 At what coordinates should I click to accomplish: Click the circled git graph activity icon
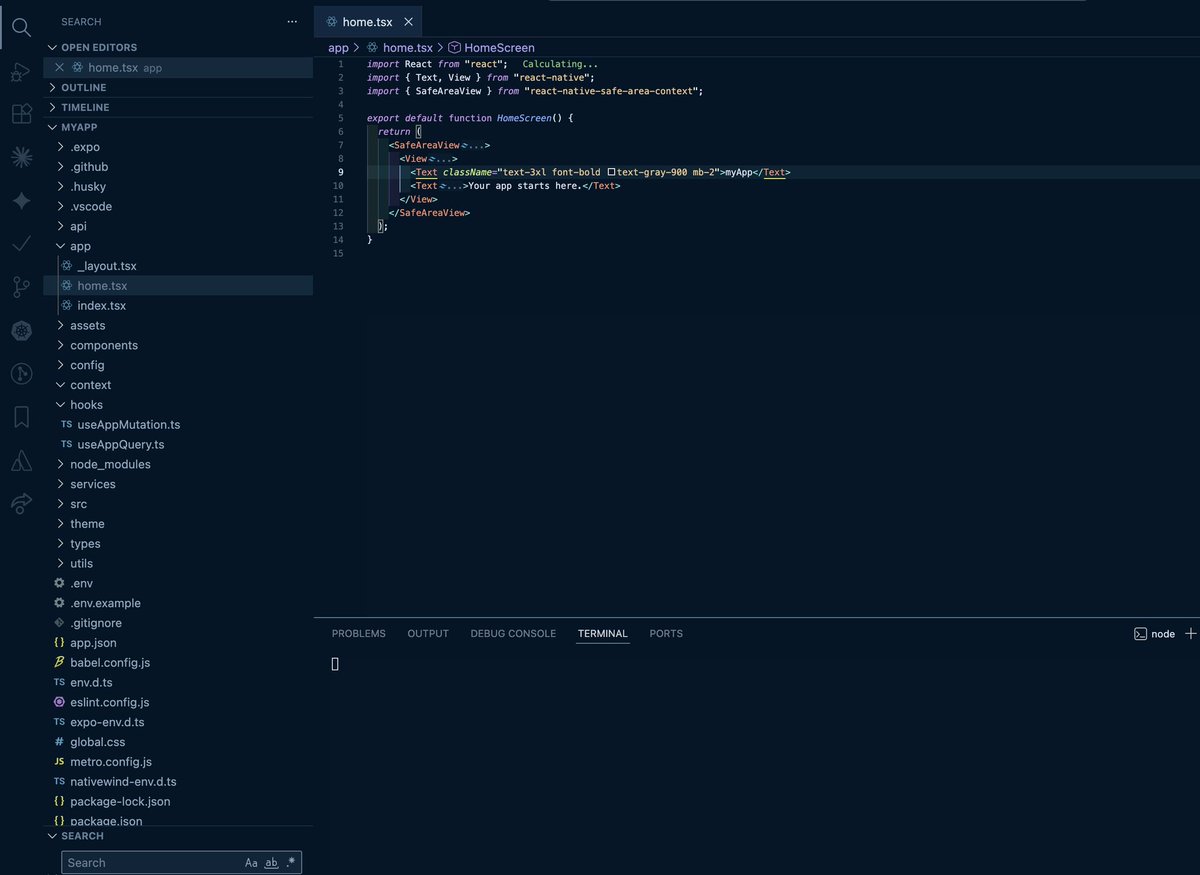(21, 374)
